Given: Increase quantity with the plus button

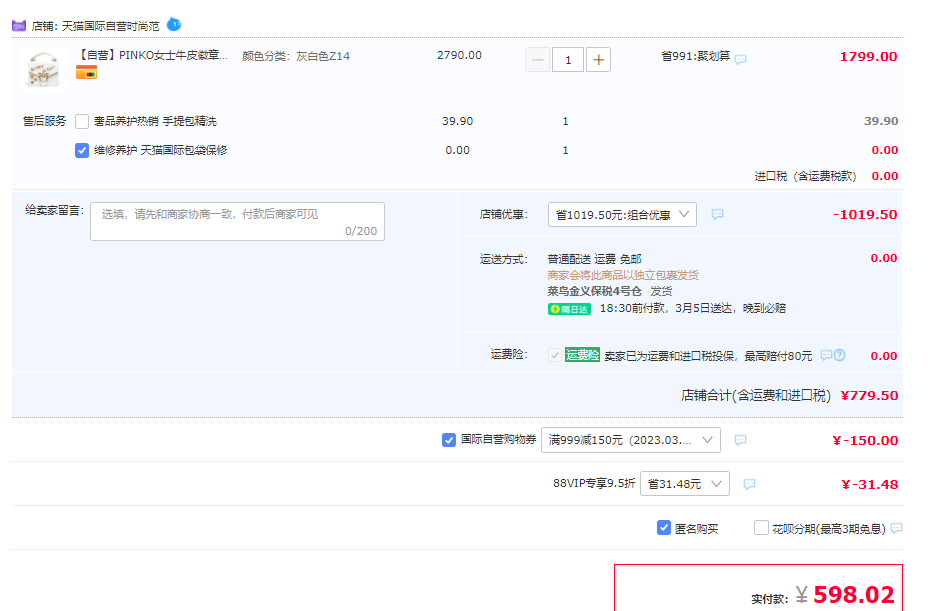Looking at the screenshot, I should (598, 60).
